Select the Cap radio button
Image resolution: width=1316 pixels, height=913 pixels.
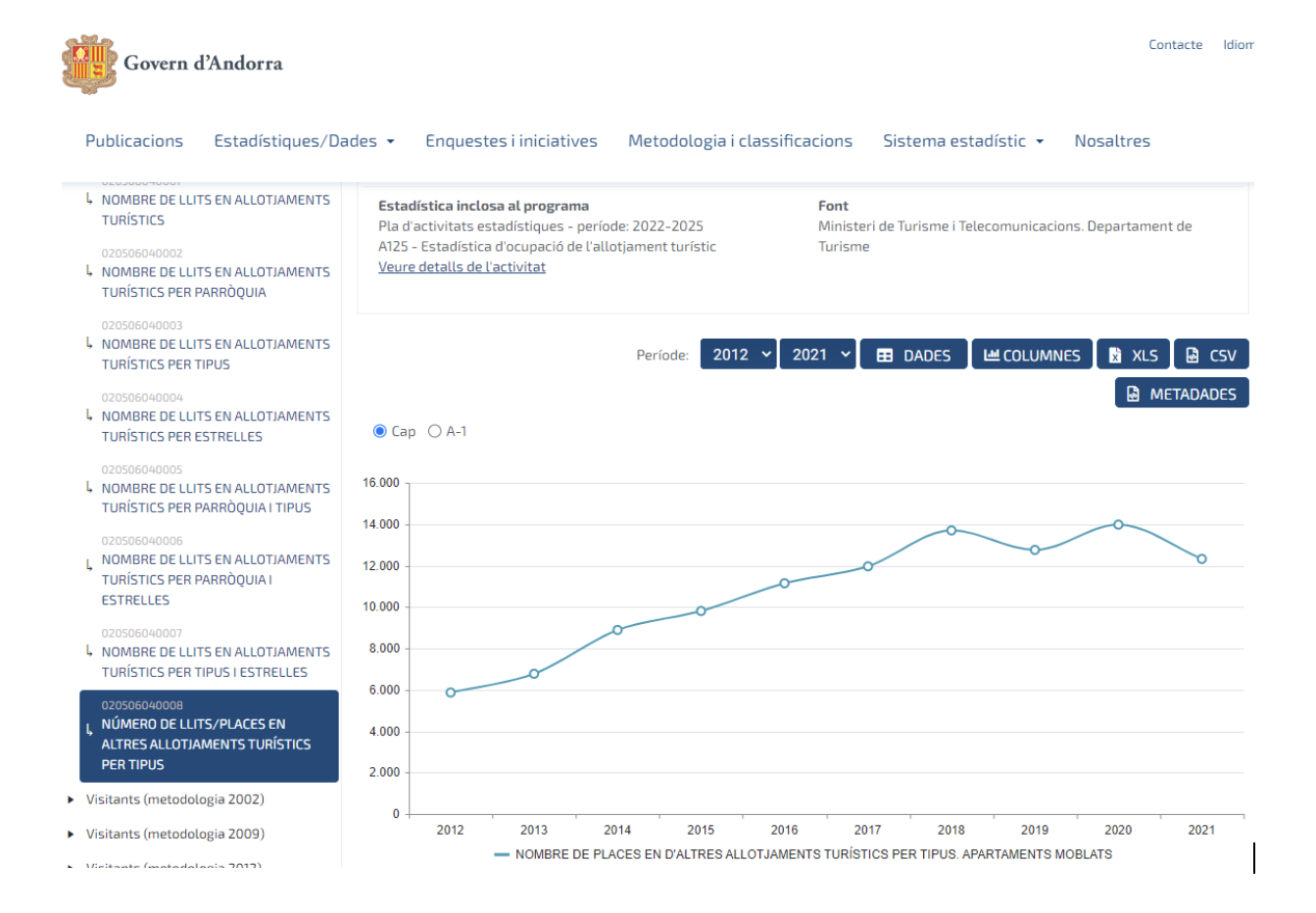pos(380,431)
